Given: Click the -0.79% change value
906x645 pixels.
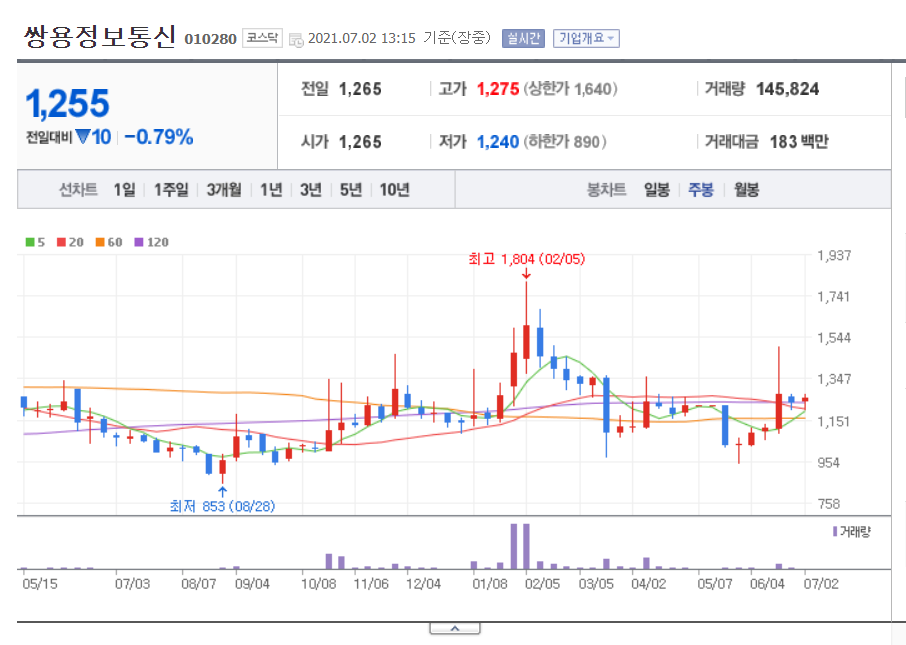Looking at the screenshot, I should pos(158,137).
